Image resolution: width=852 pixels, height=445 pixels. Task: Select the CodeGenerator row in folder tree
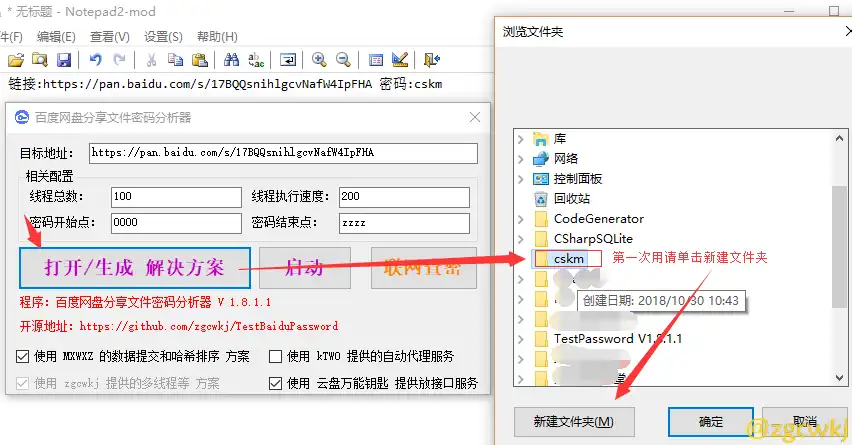pos(599,219)
